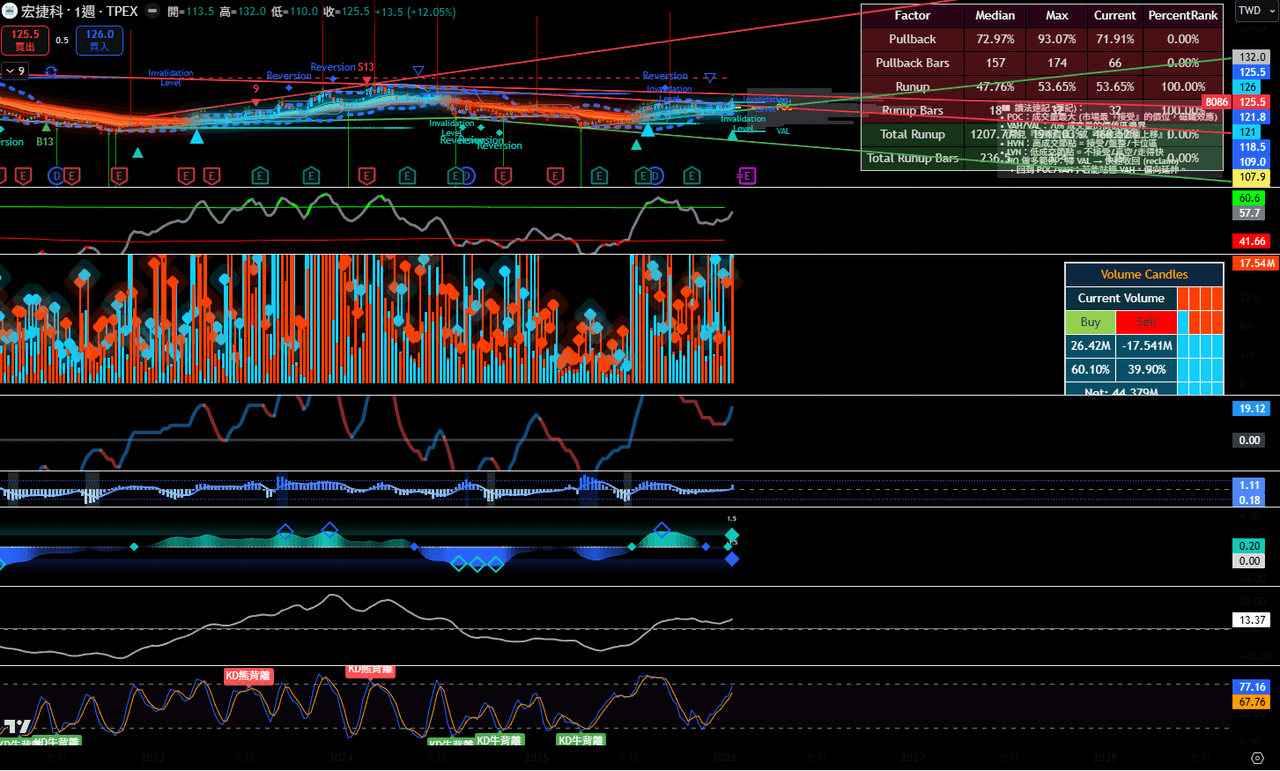The width and height of the screenshot is (1280, 771).
Task: Select the purple upcoming earnings E marker
Action: 746,176
